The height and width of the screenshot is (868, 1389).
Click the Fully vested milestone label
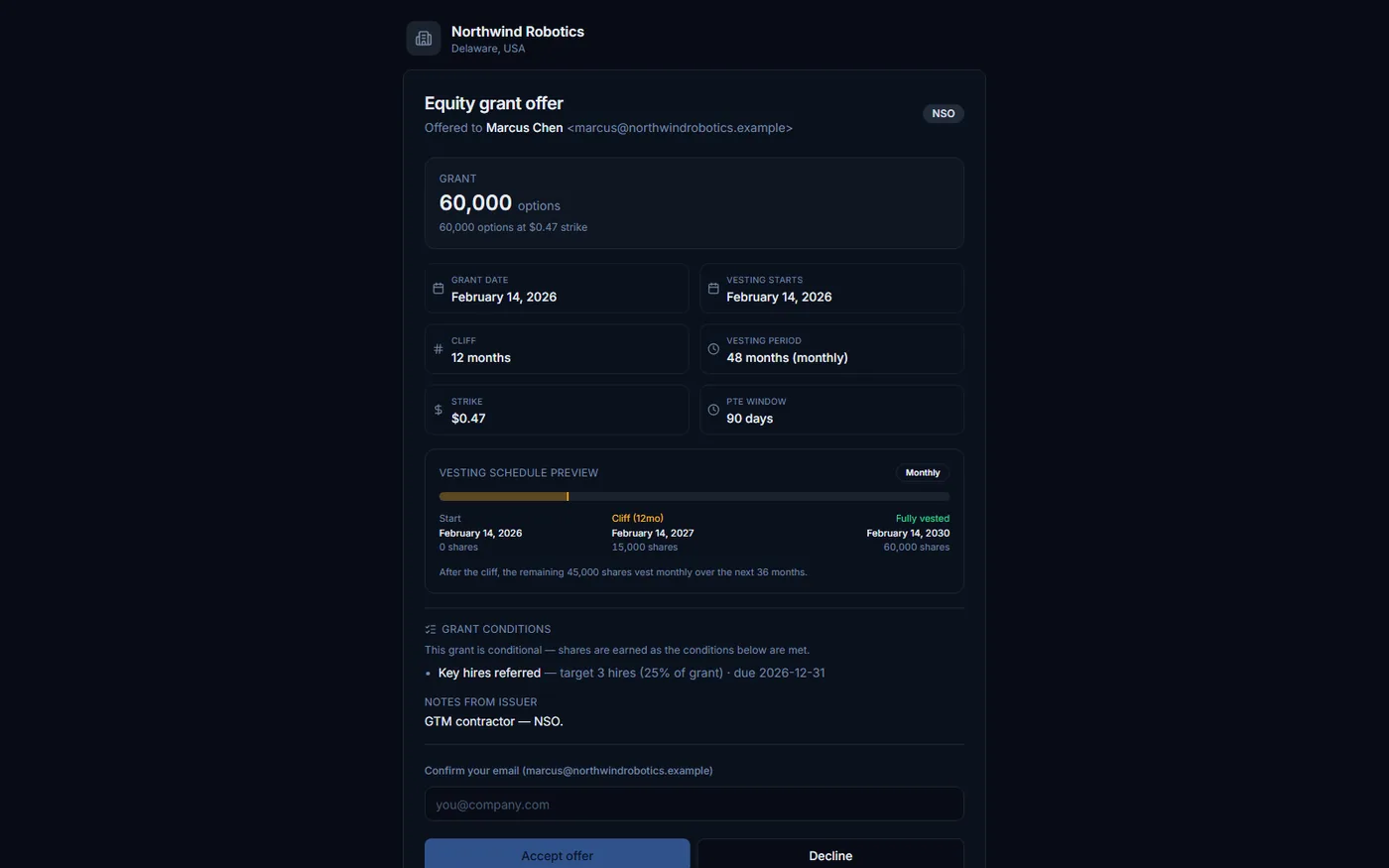(x=923, y=519)
